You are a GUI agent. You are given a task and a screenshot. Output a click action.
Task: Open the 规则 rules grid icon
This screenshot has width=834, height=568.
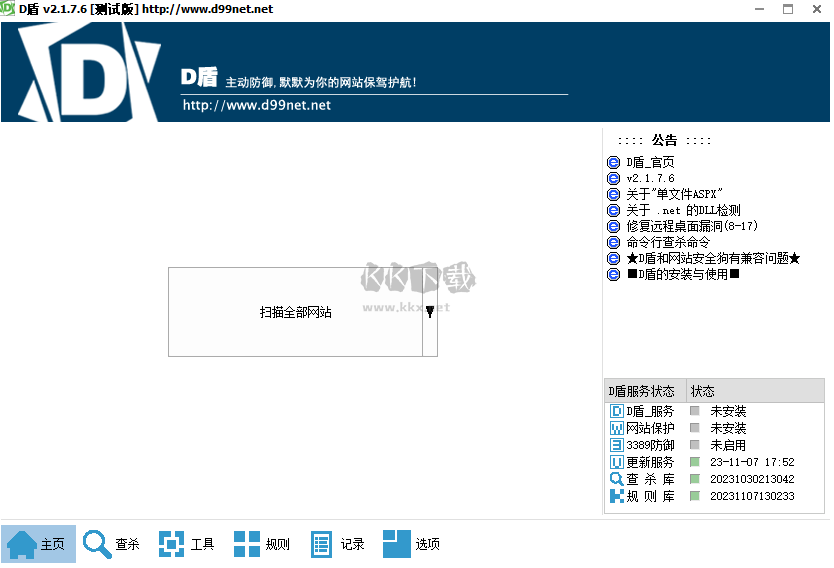[x=247, y=544]
